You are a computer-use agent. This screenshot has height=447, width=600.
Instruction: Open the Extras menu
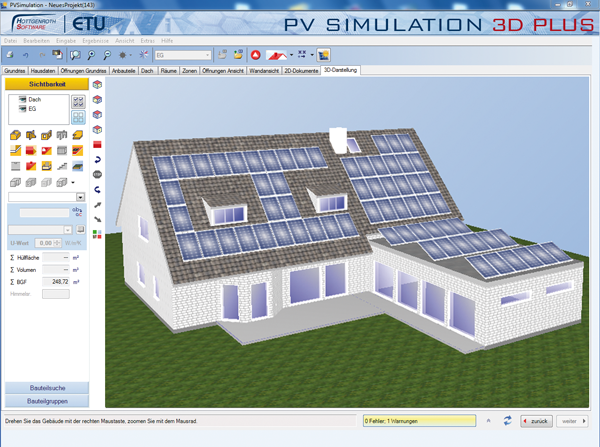[x=147, y=41]
